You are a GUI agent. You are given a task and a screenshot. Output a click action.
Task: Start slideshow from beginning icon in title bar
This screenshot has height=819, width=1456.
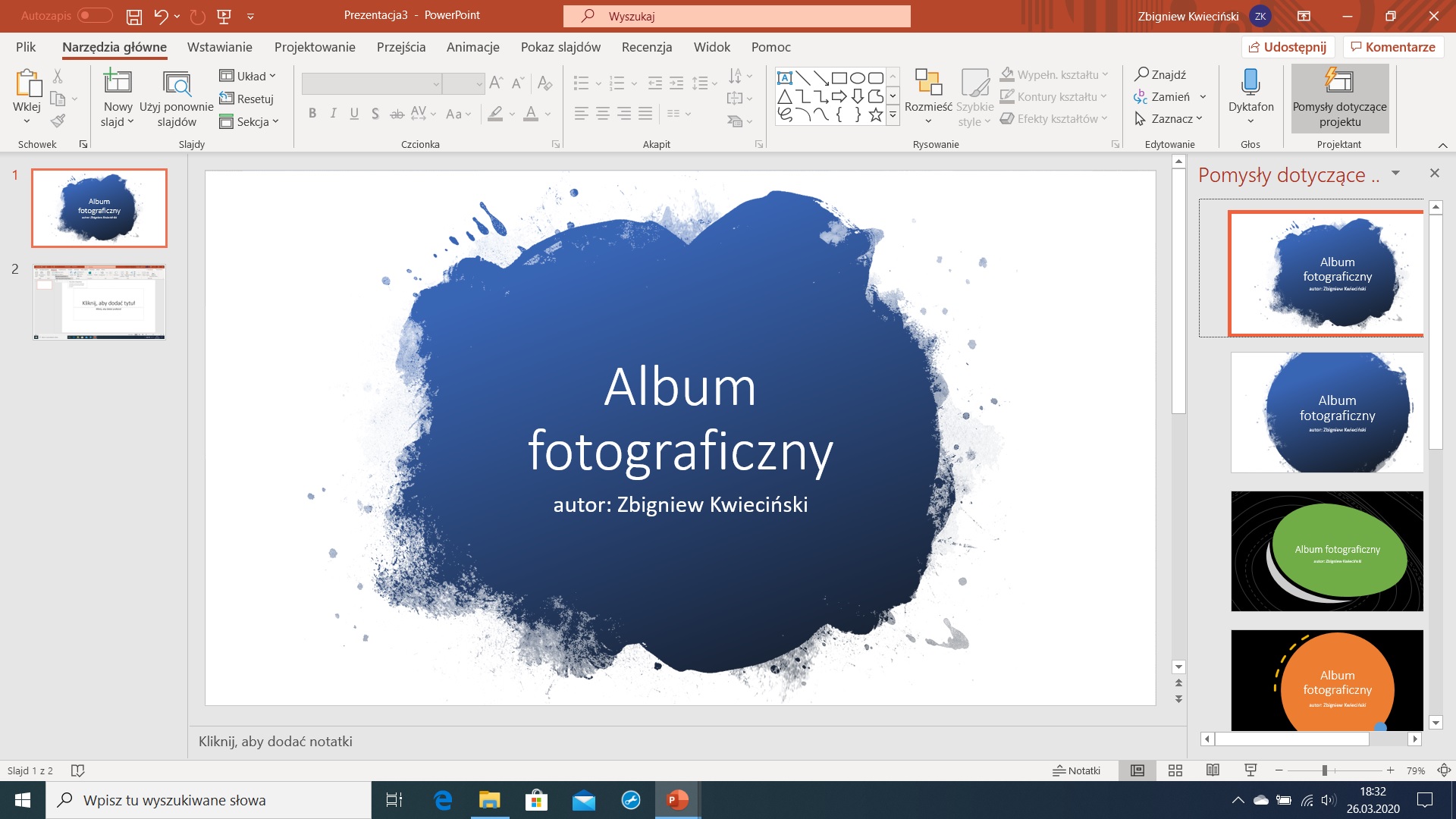[x=224, y=16]
